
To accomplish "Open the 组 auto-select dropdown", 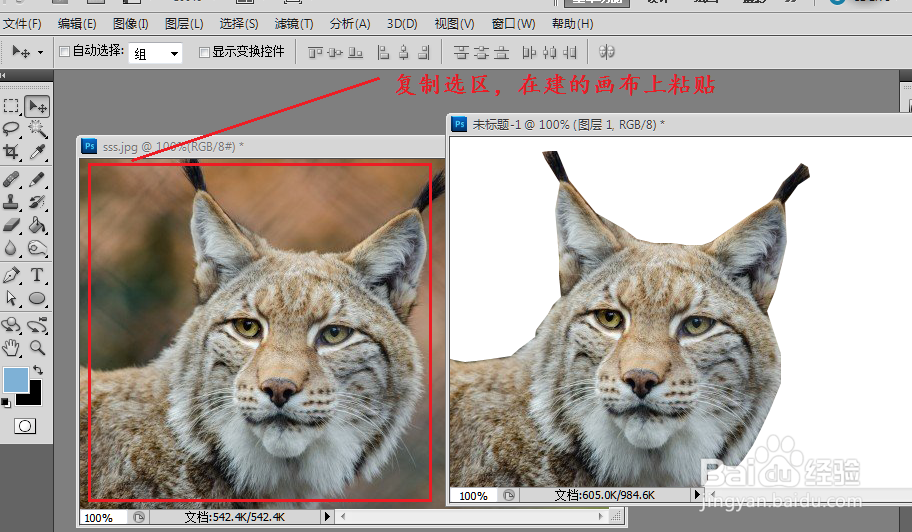I will (x=155, y=53).
